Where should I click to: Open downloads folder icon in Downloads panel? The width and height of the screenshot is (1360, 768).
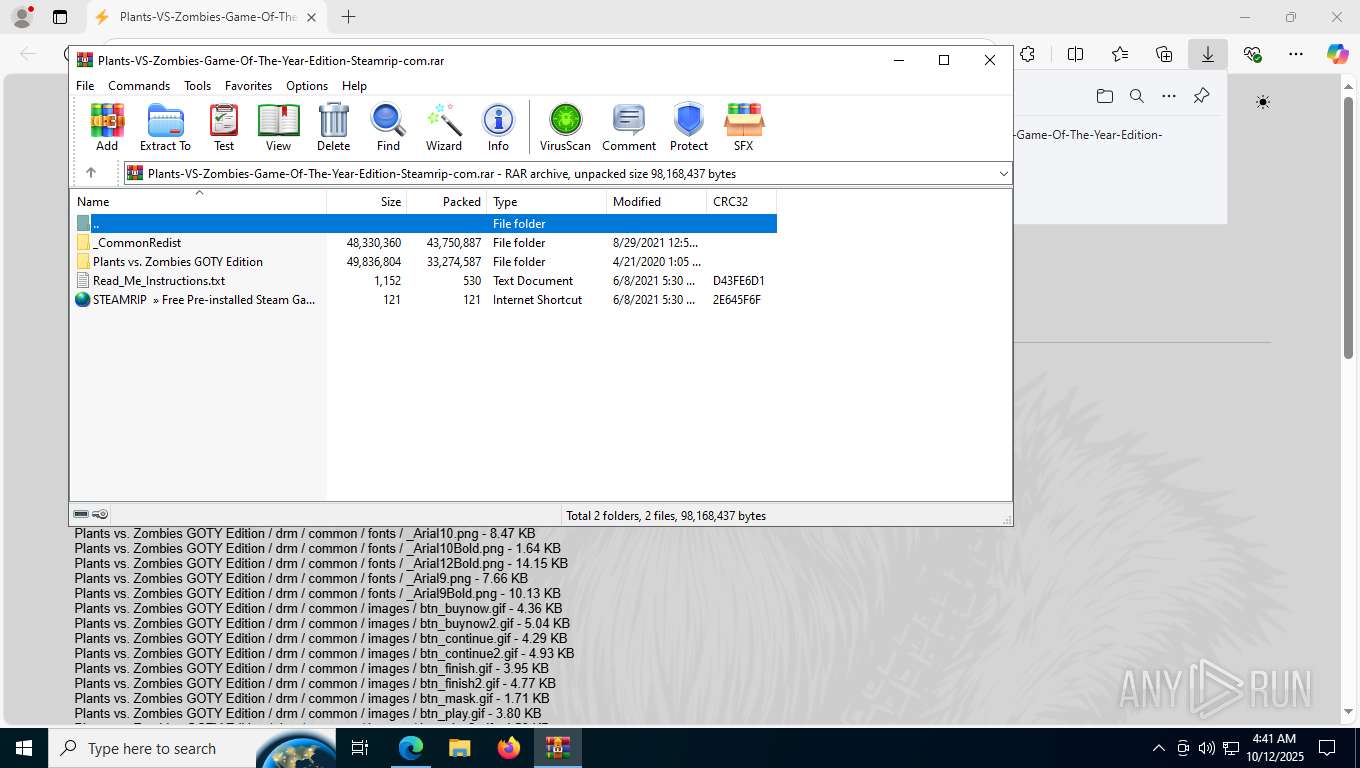tap(1105, 96)
